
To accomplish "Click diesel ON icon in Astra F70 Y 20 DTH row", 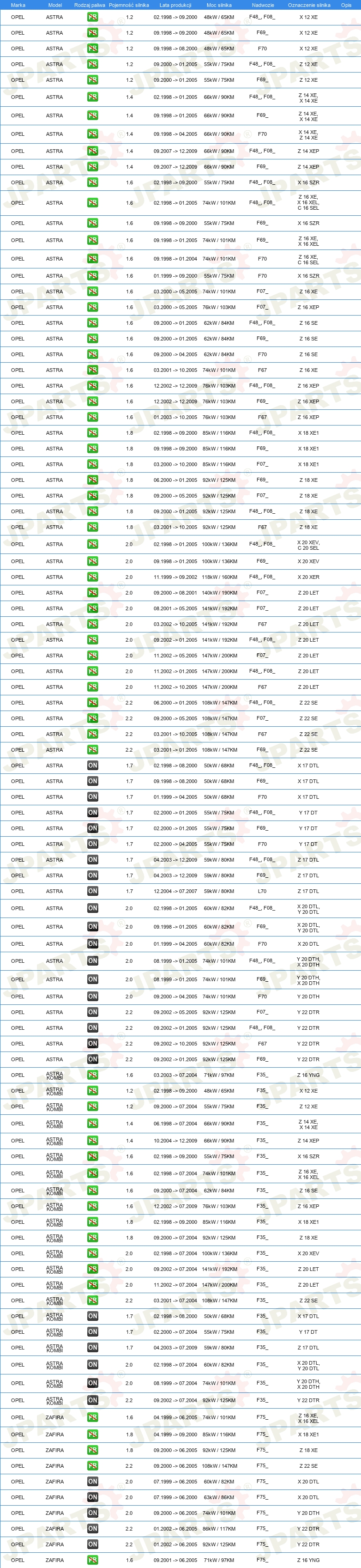I will (92, 997).
